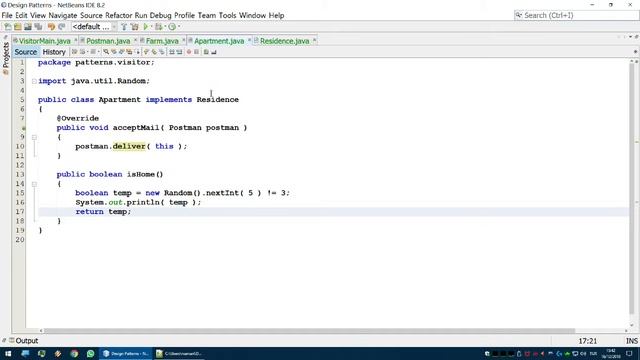Click the Debug Project icon
This screenshot has height=360, width=640.
(x=158, y=27)
